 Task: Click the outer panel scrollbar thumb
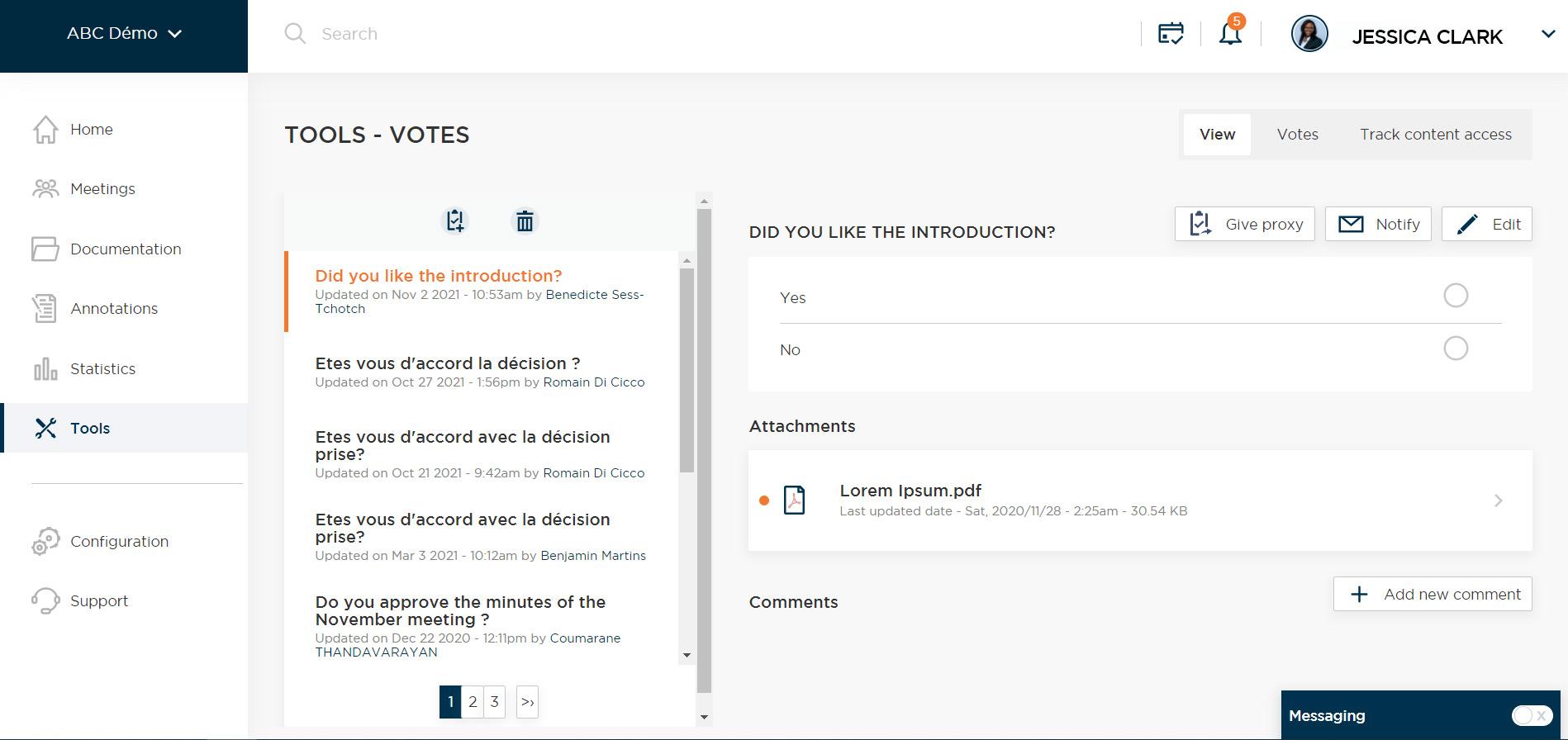[704, 451]
